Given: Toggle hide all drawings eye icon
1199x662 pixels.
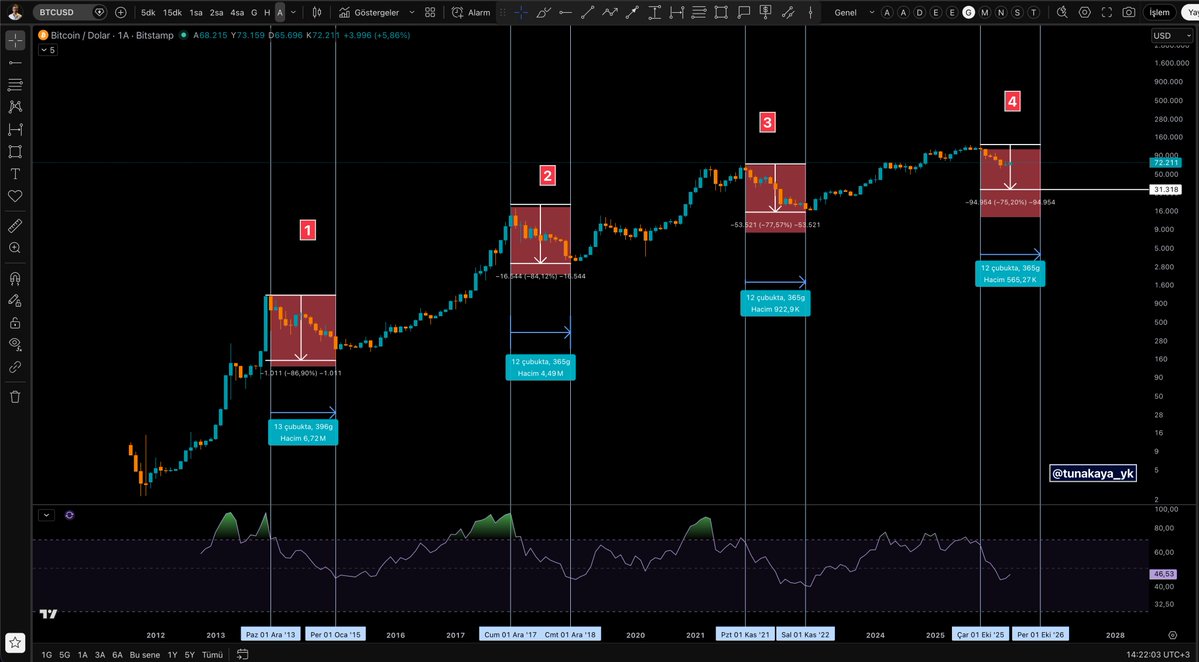Looking at the screenshot, I should (x=15, y=344).
